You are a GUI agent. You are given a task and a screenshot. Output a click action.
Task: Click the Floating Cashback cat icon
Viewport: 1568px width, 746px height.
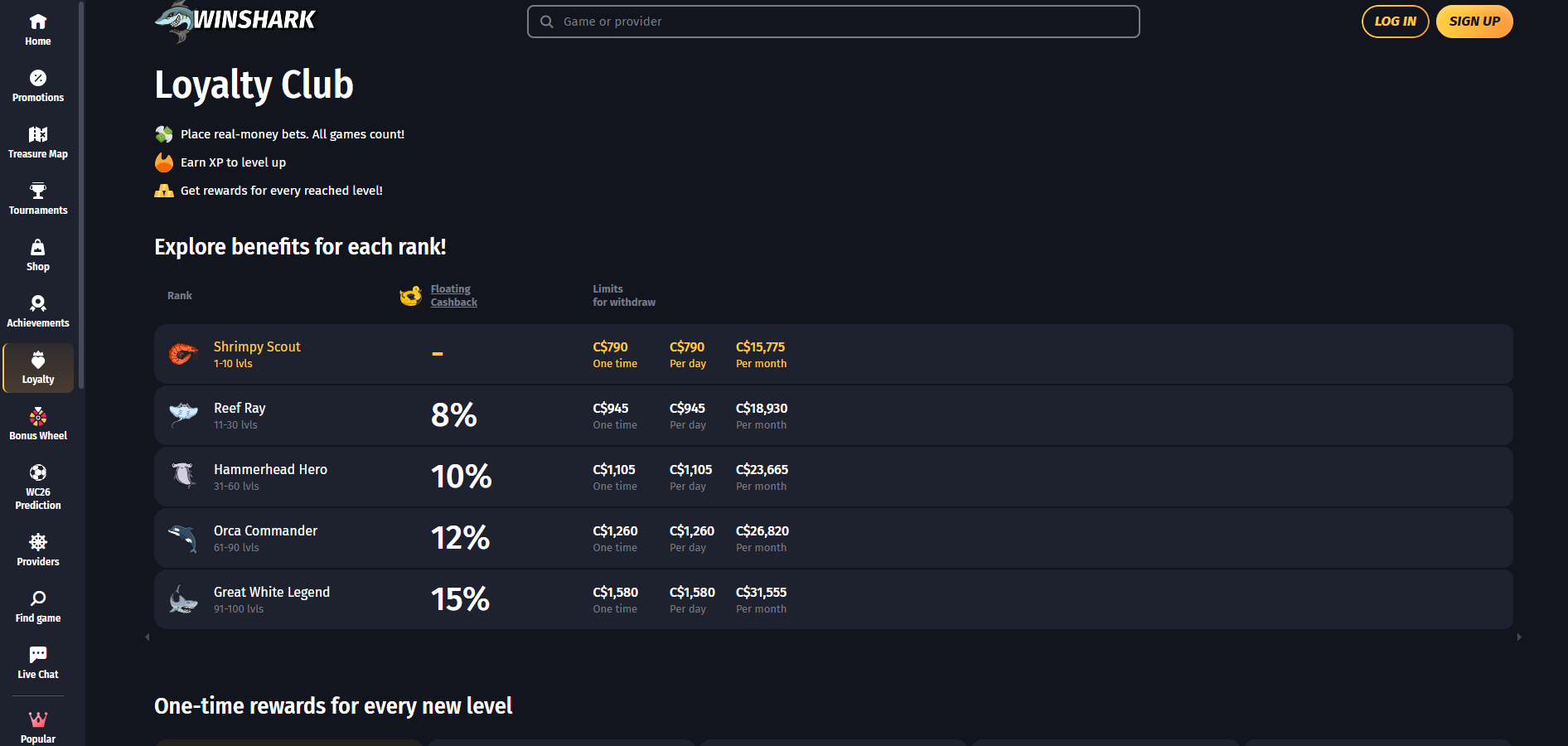coord(411,296)
